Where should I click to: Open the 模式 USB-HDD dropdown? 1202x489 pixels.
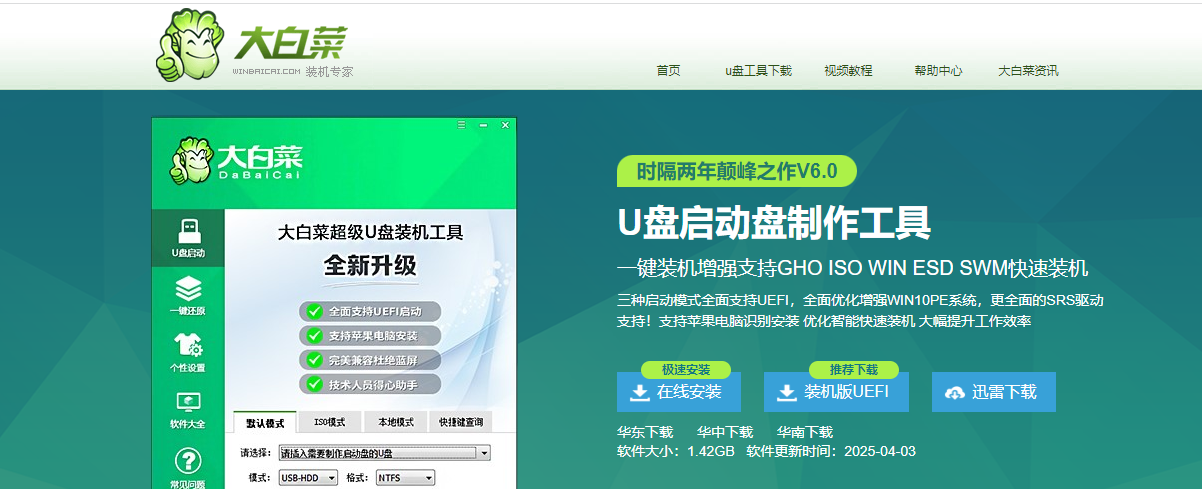[308, 478]
